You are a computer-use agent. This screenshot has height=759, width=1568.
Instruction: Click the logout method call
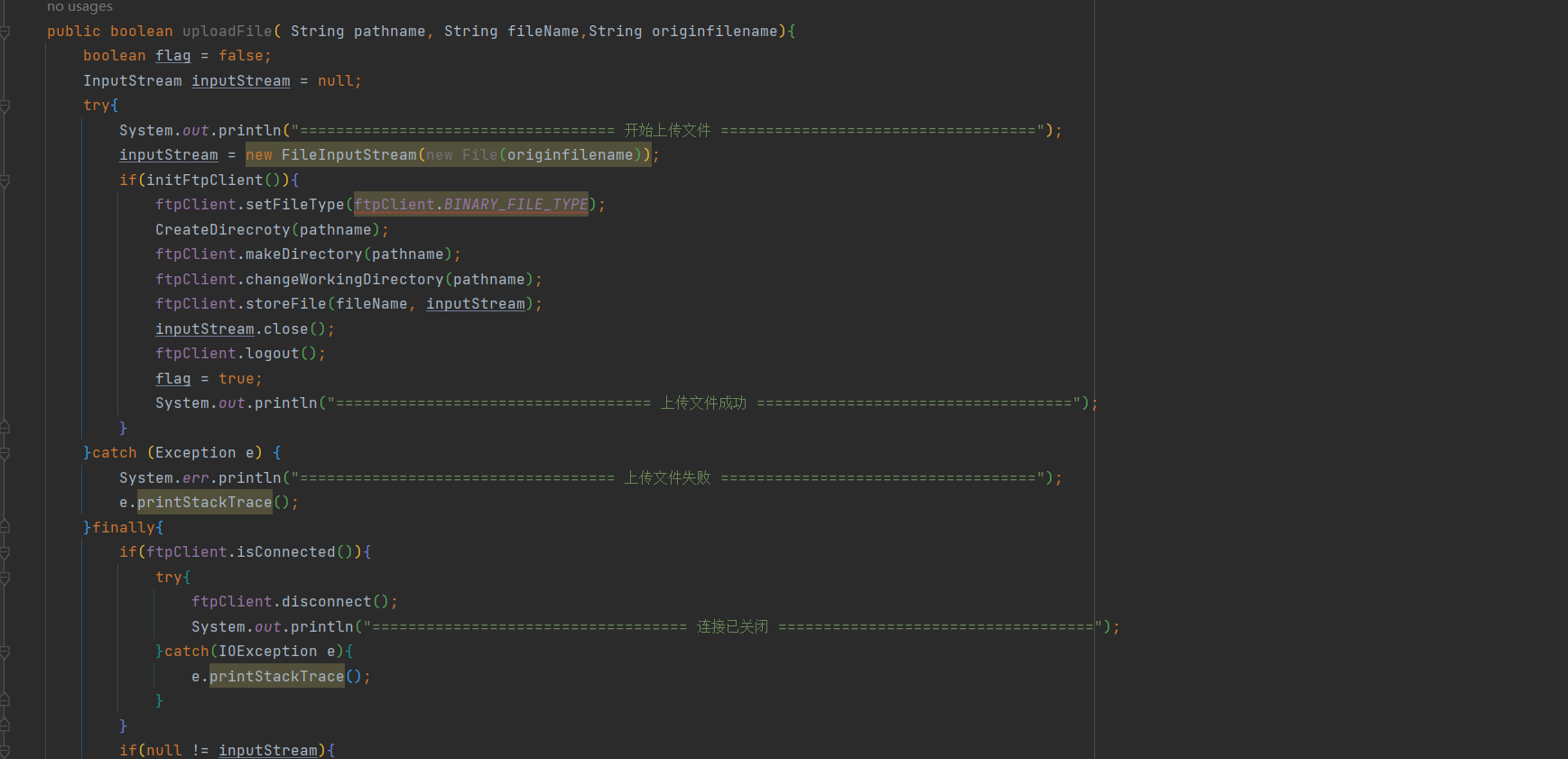[272, 354]
